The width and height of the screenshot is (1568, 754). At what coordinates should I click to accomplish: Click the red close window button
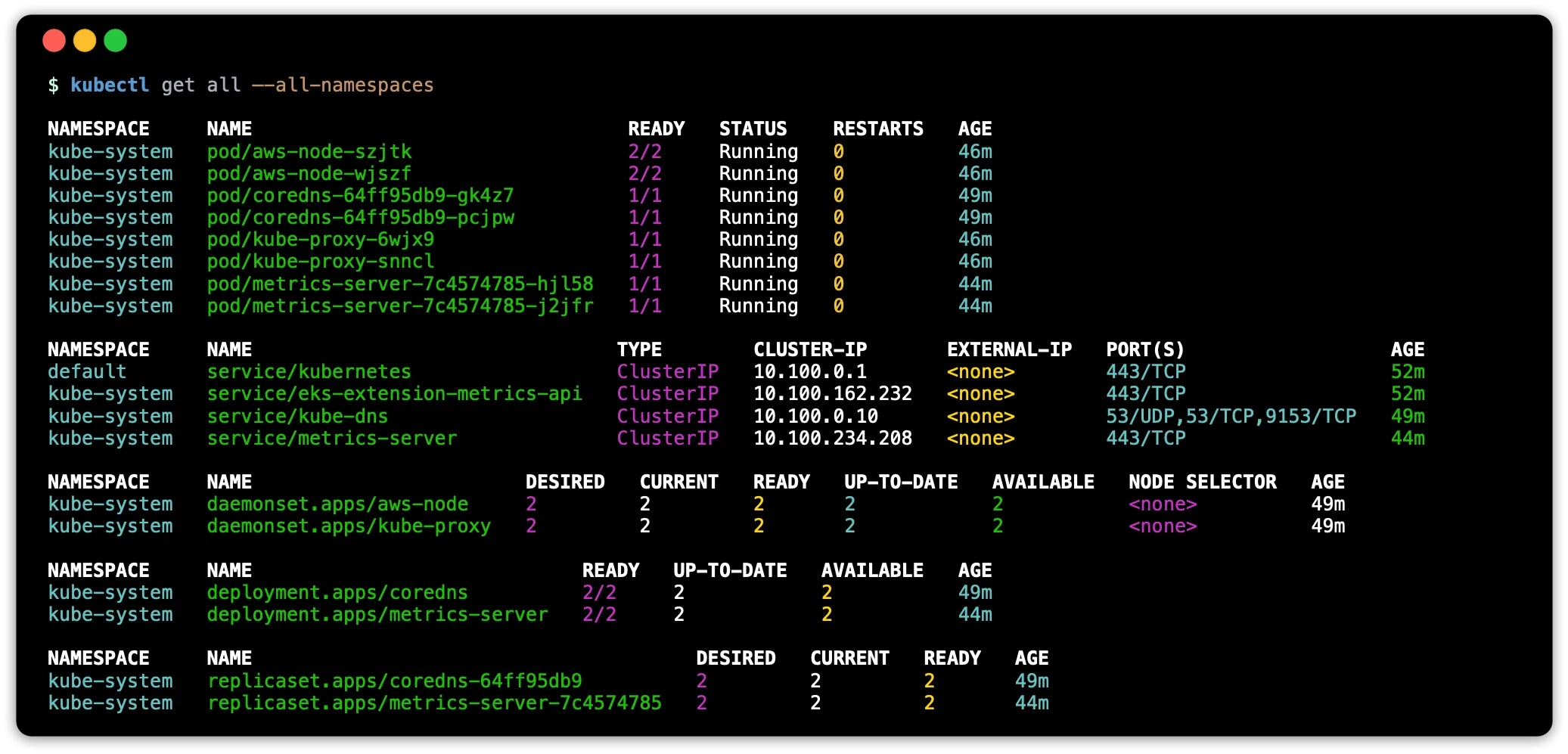[54, 40]
